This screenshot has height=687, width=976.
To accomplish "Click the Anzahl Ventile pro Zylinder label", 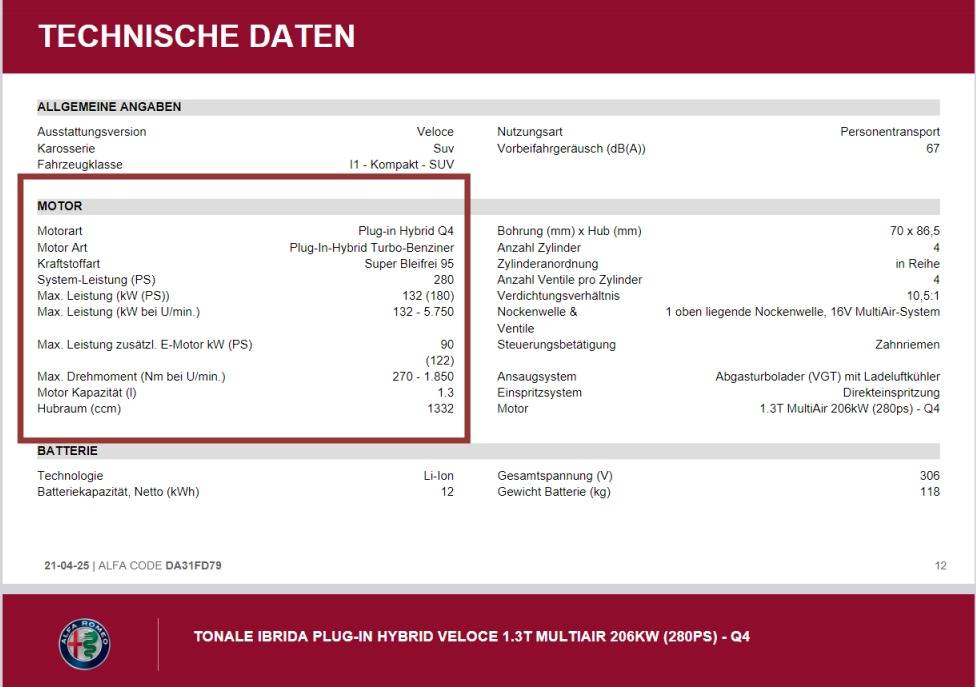I will click(x=570, y=280).
